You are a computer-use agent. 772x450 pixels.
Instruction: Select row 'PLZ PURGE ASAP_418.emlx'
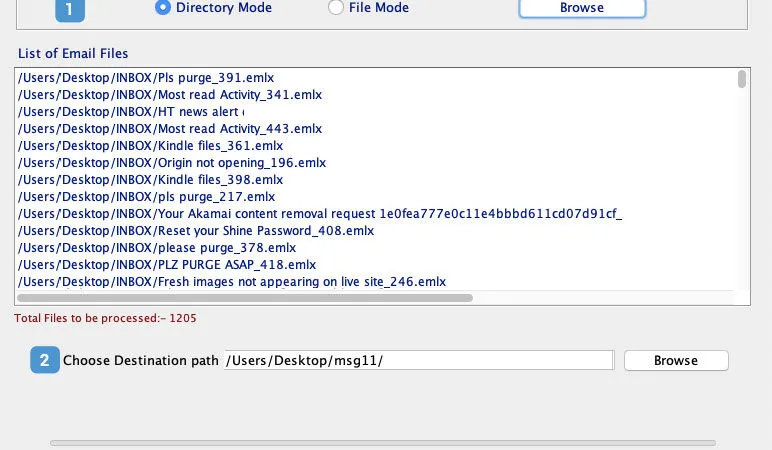pyautogui.click(x=376, y=264)
